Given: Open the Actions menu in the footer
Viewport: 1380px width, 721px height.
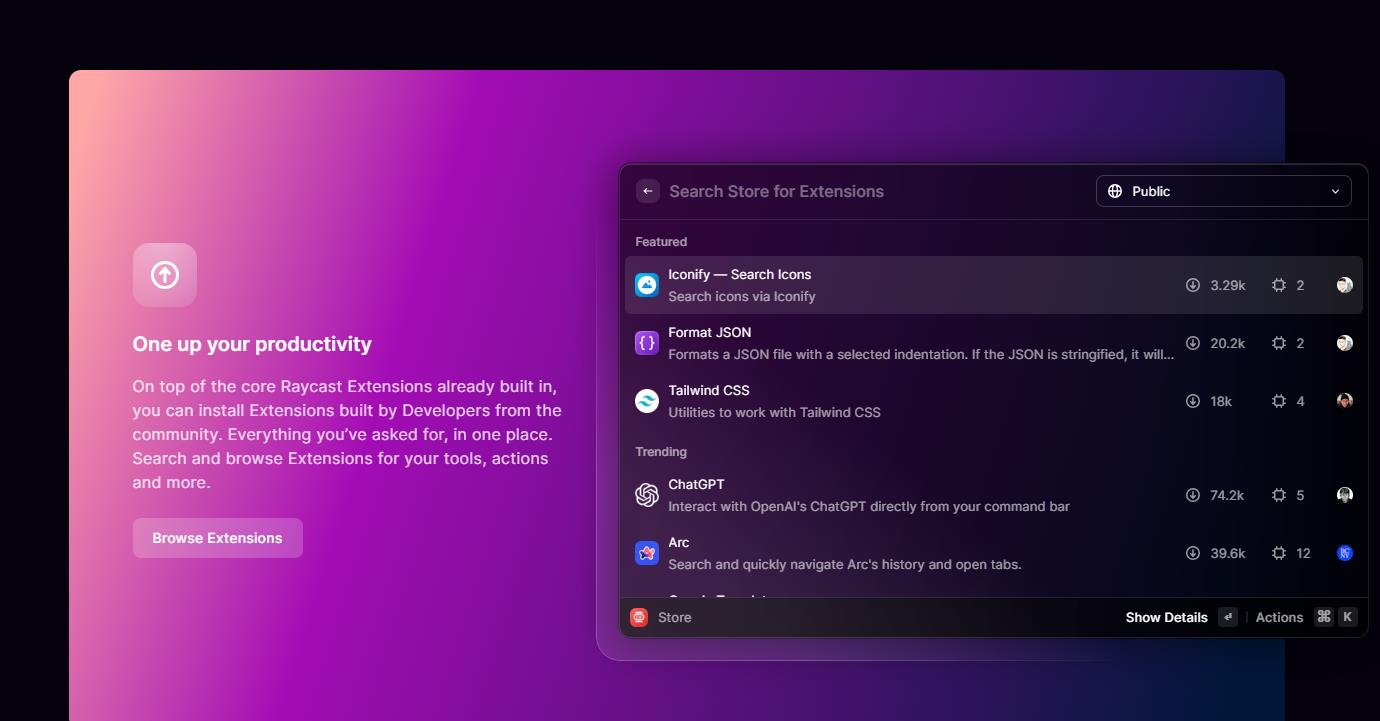Looking at the screenshot, I should pyautogui.click(x=1279, y=617).
